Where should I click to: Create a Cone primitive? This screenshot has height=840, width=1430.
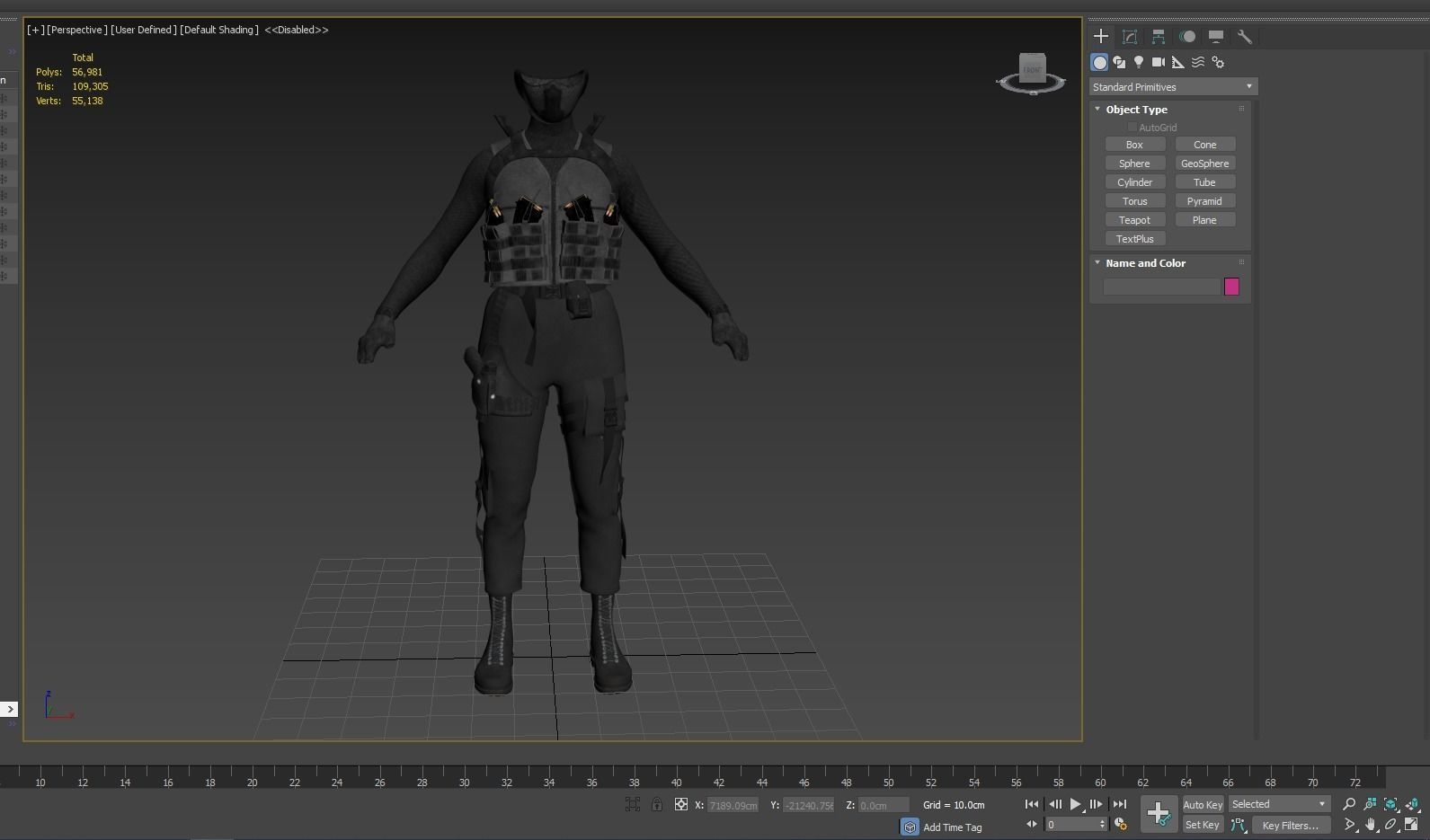point(1204,145)
